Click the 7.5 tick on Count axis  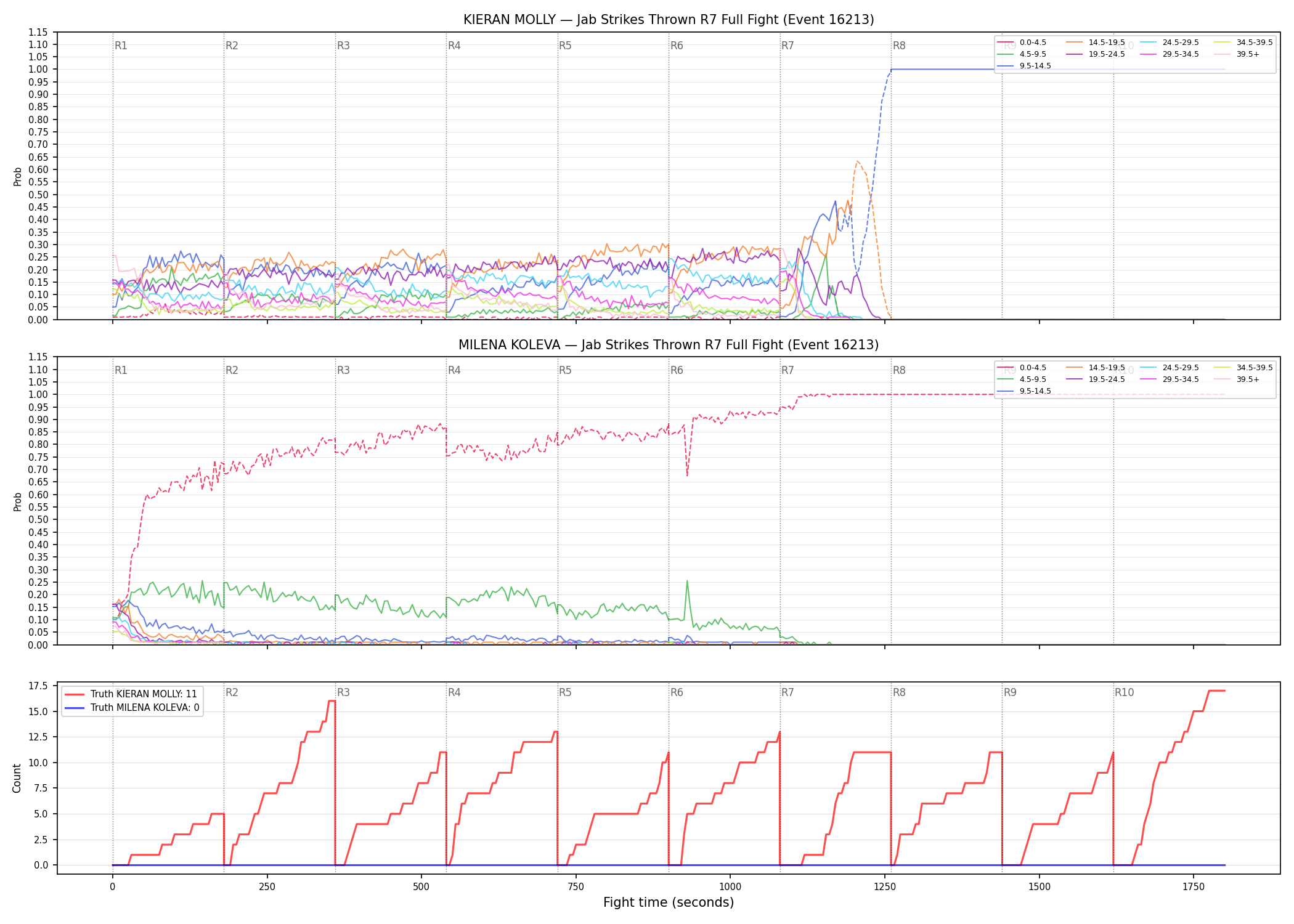(41, 788)
